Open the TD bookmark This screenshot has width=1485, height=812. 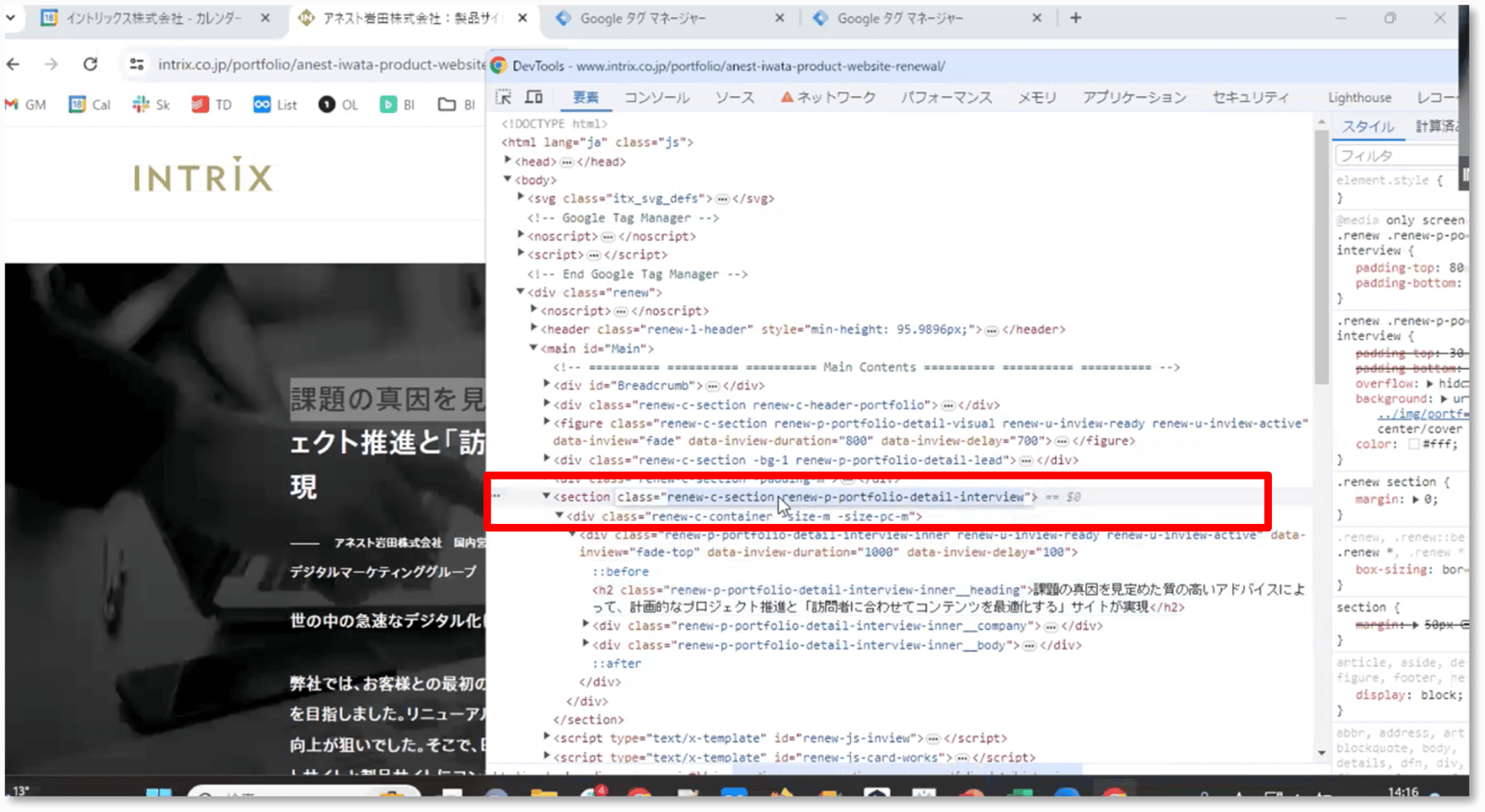click(212, 105)
